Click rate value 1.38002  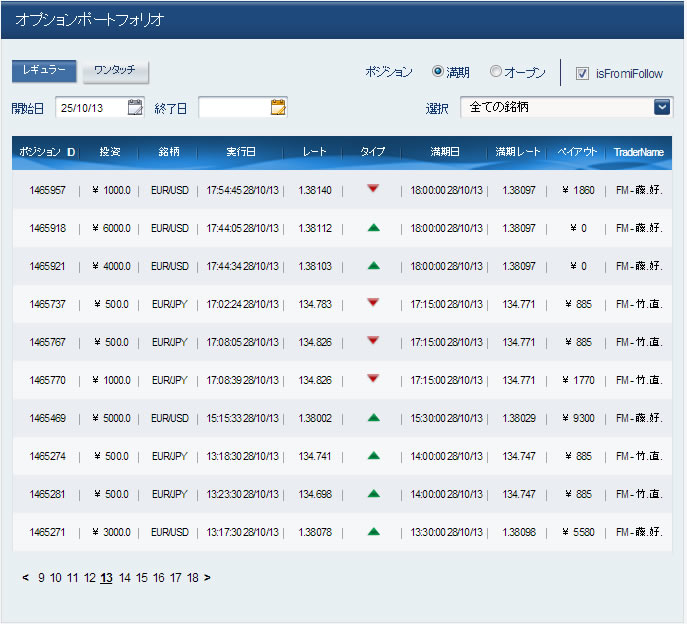pos(315,418)
